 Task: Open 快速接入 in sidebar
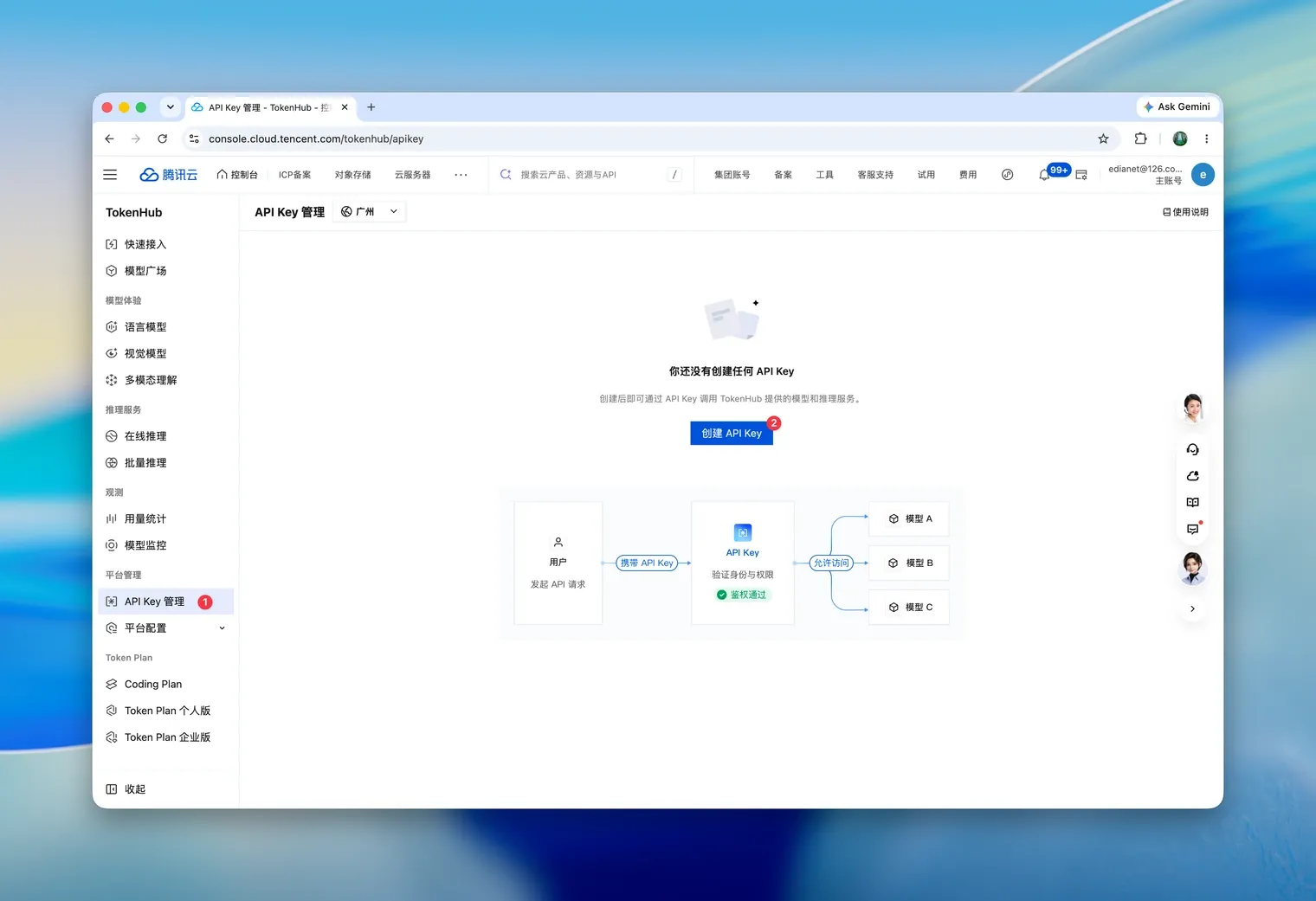165,244
